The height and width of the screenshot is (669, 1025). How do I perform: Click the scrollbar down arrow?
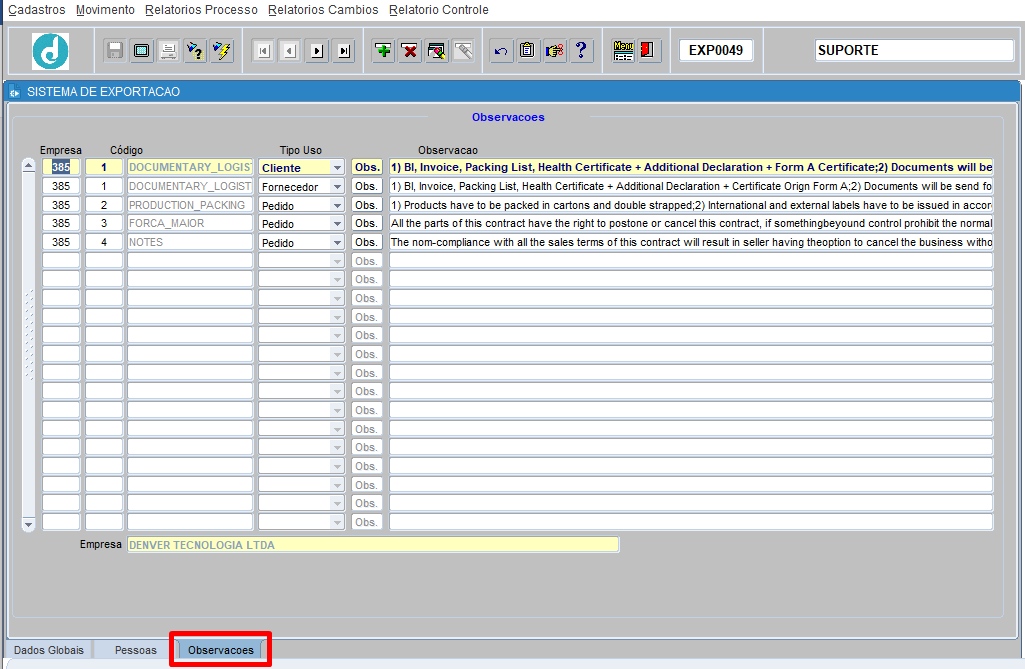(x=28, y=524)
